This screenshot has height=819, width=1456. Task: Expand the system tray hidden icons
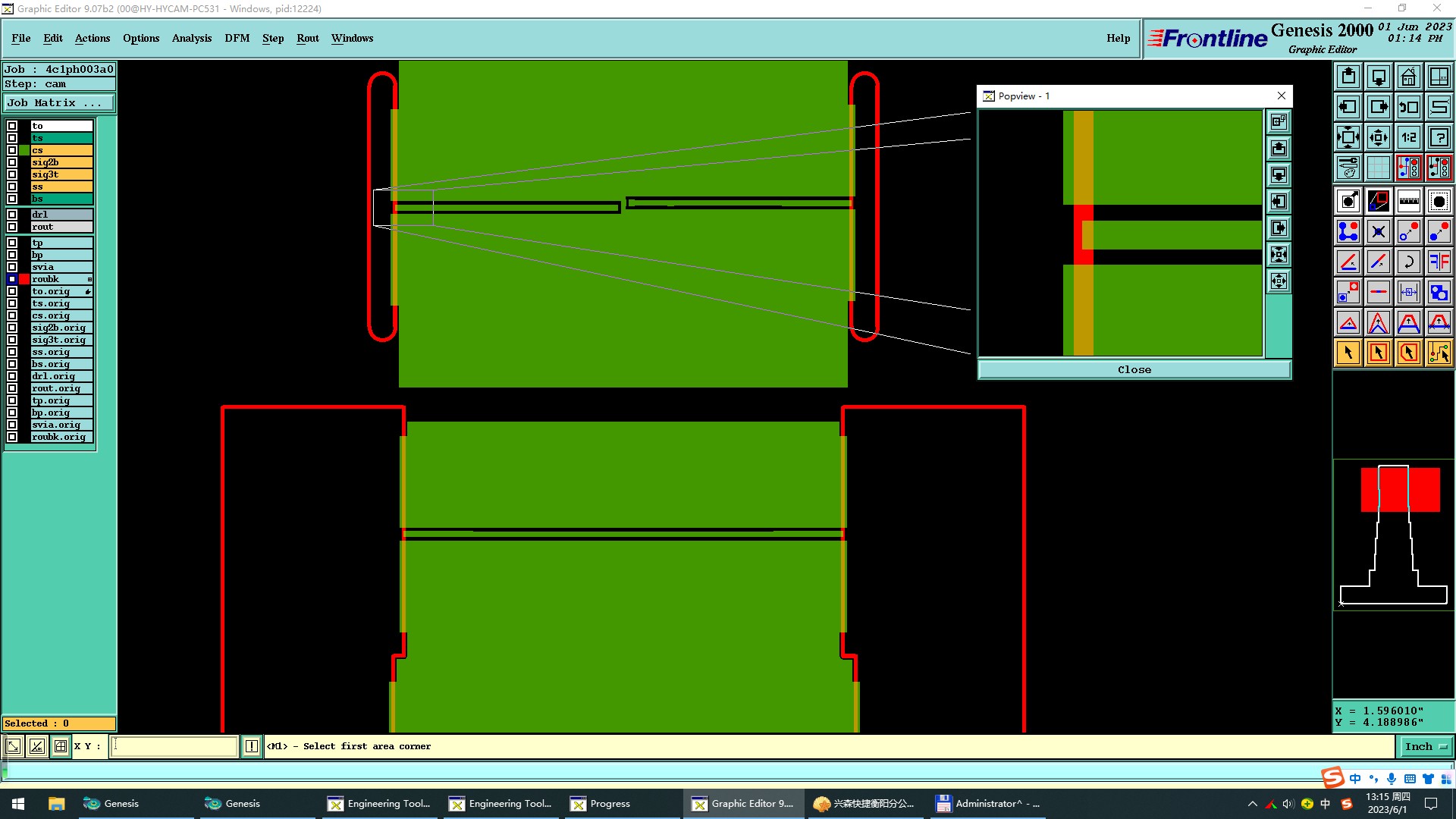pyautogui.click(x=1252, y=804)
